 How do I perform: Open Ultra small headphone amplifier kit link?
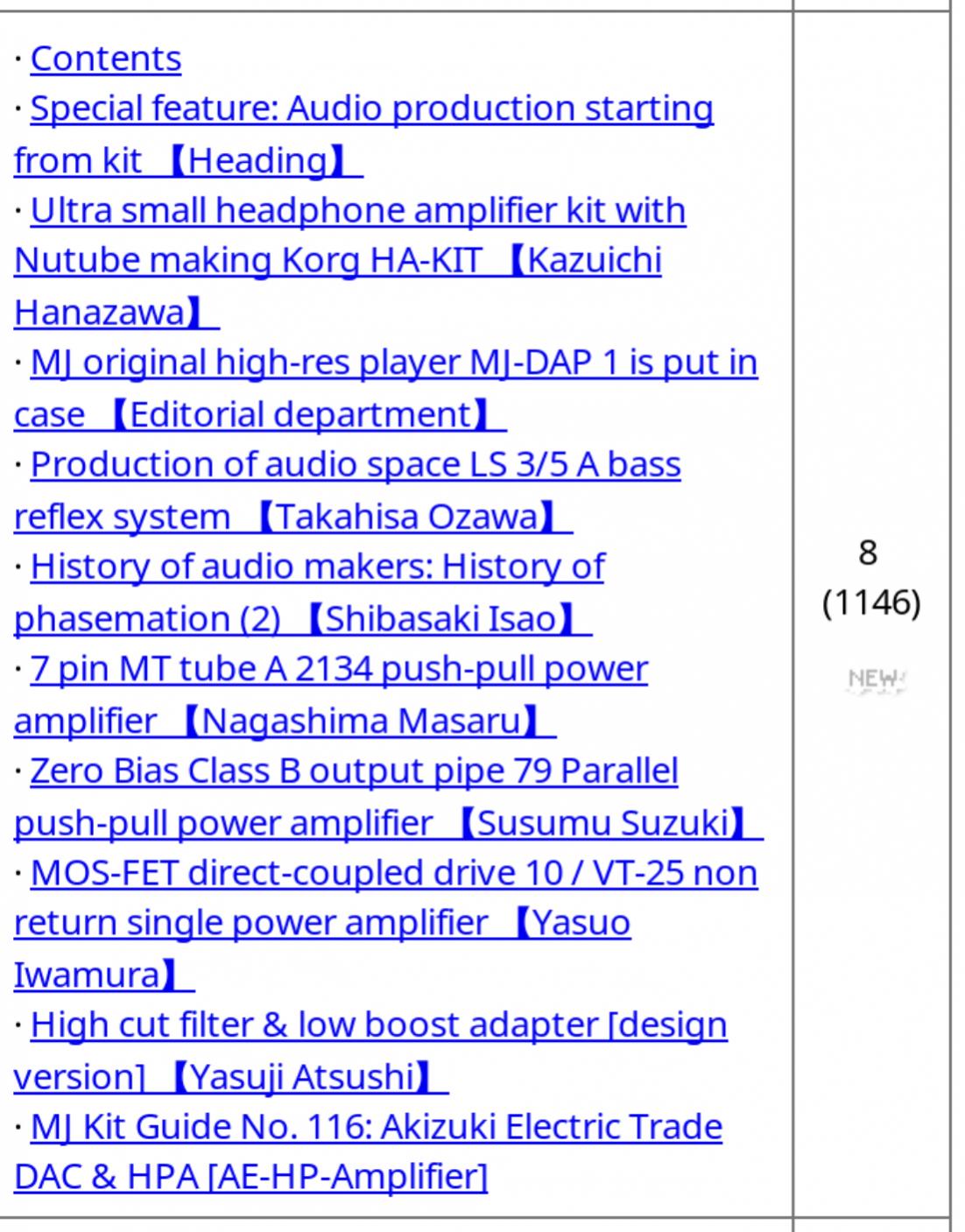point(358,211)
